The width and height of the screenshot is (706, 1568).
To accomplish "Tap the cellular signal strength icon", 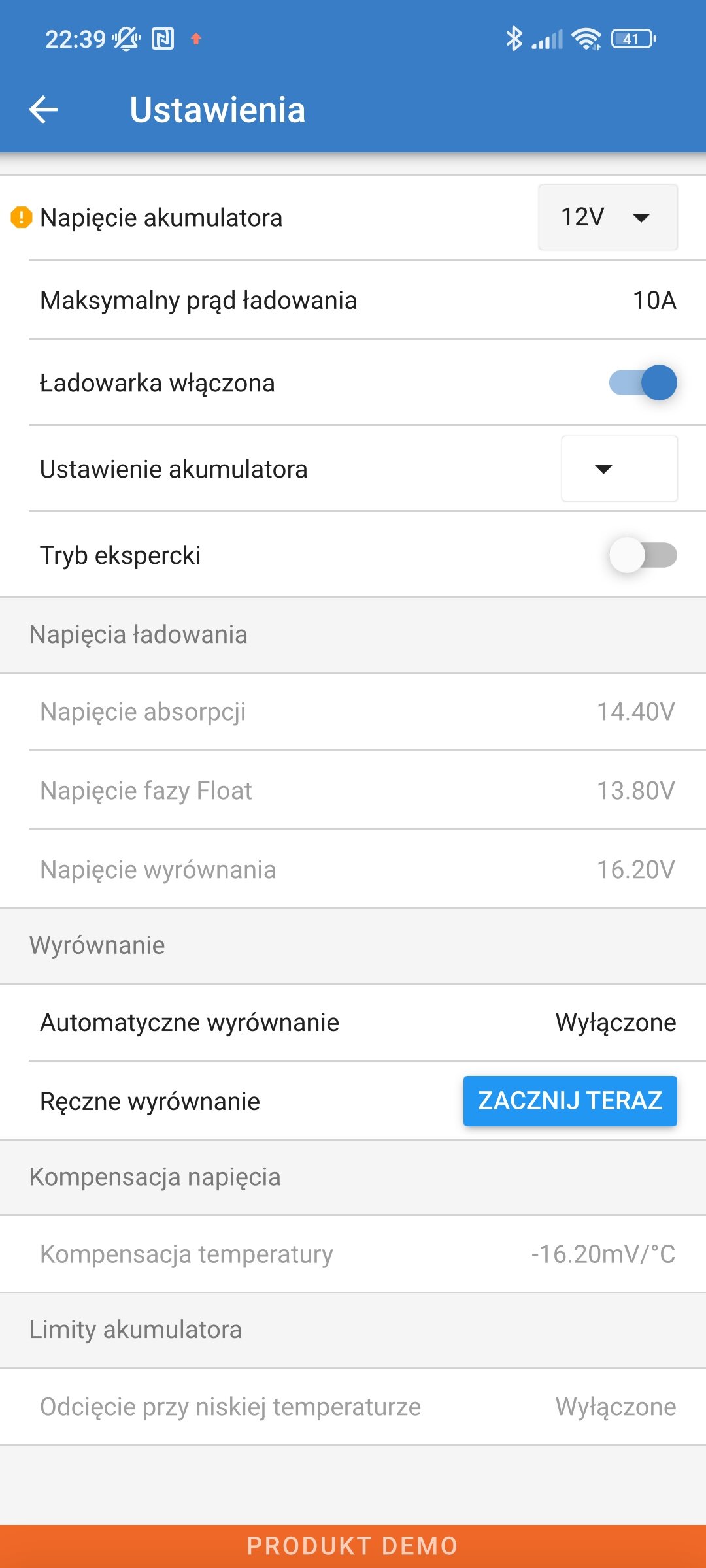I will click(x=547, y=40).
